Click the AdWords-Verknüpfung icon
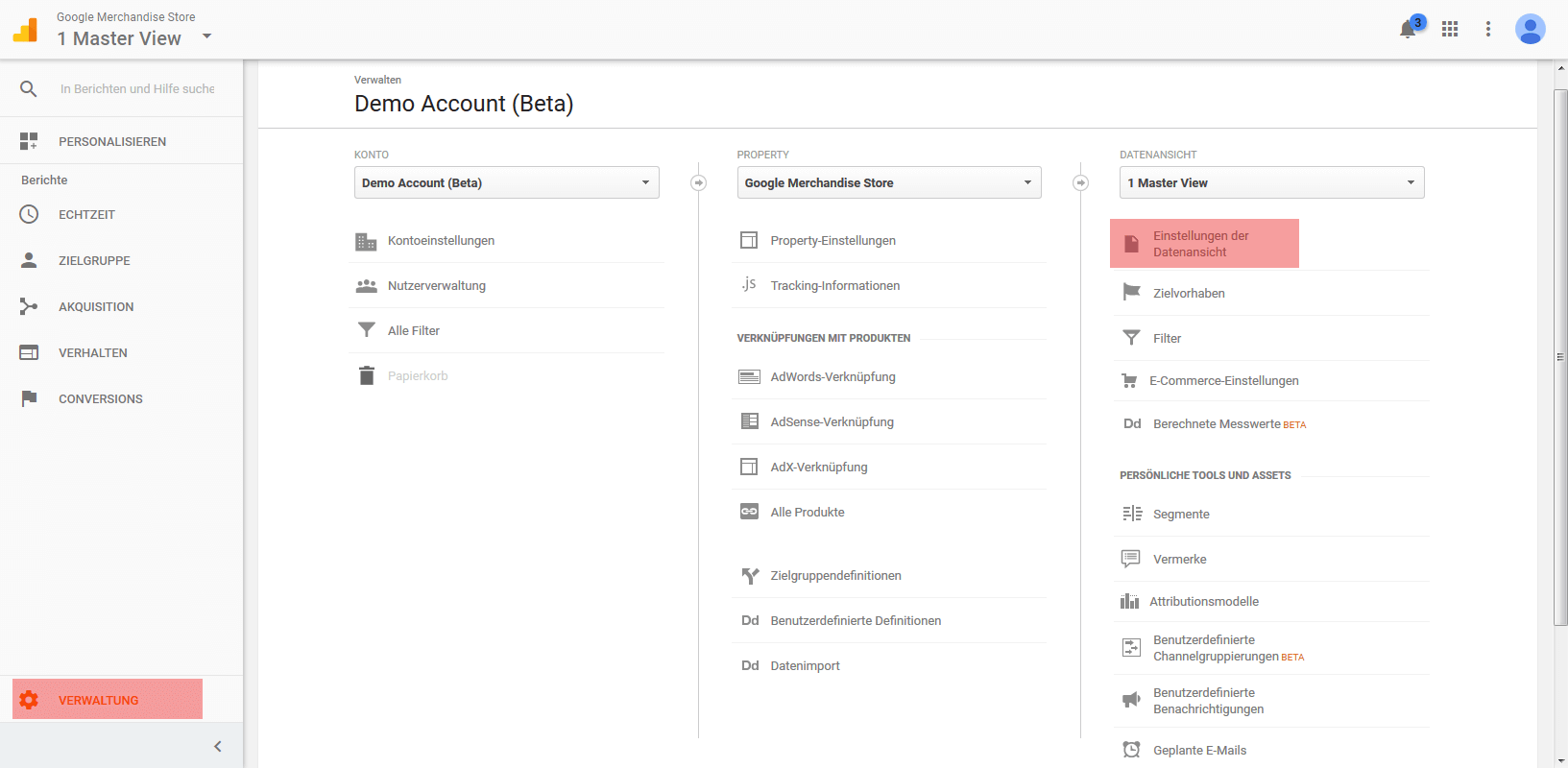1568x768 pixels. click(x=749, y=376)
